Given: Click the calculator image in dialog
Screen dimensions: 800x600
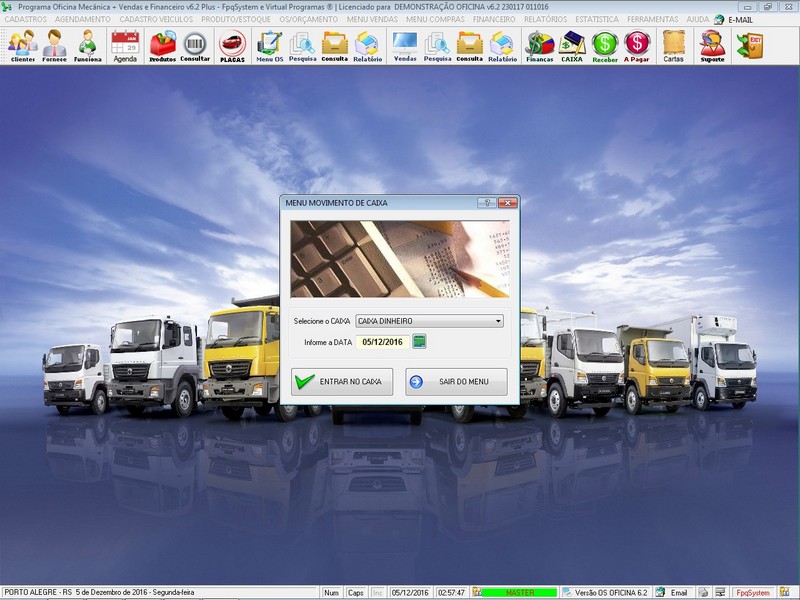Looking at the screenshot, I should (x=400, y=259).
